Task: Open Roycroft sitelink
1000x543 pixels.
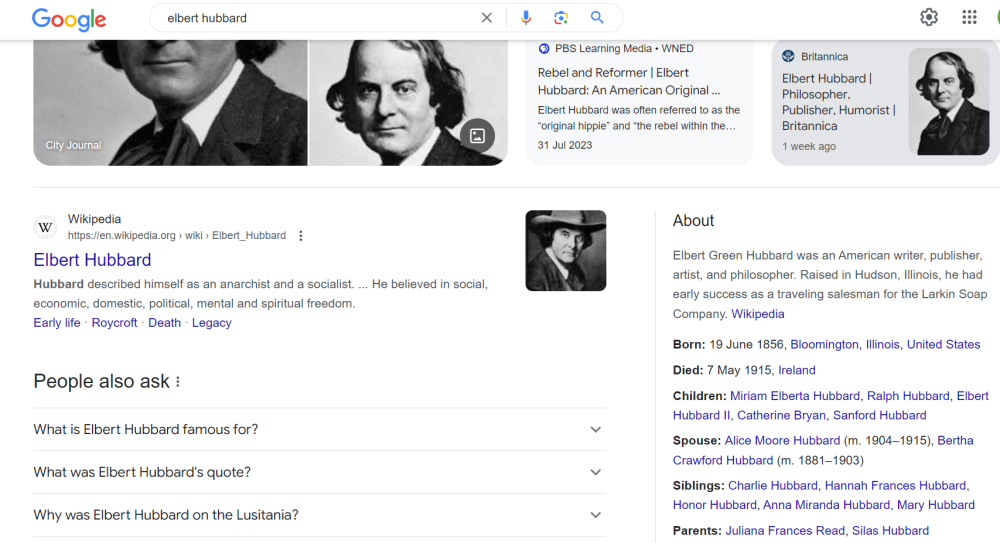Action: (x=114, y=323)
